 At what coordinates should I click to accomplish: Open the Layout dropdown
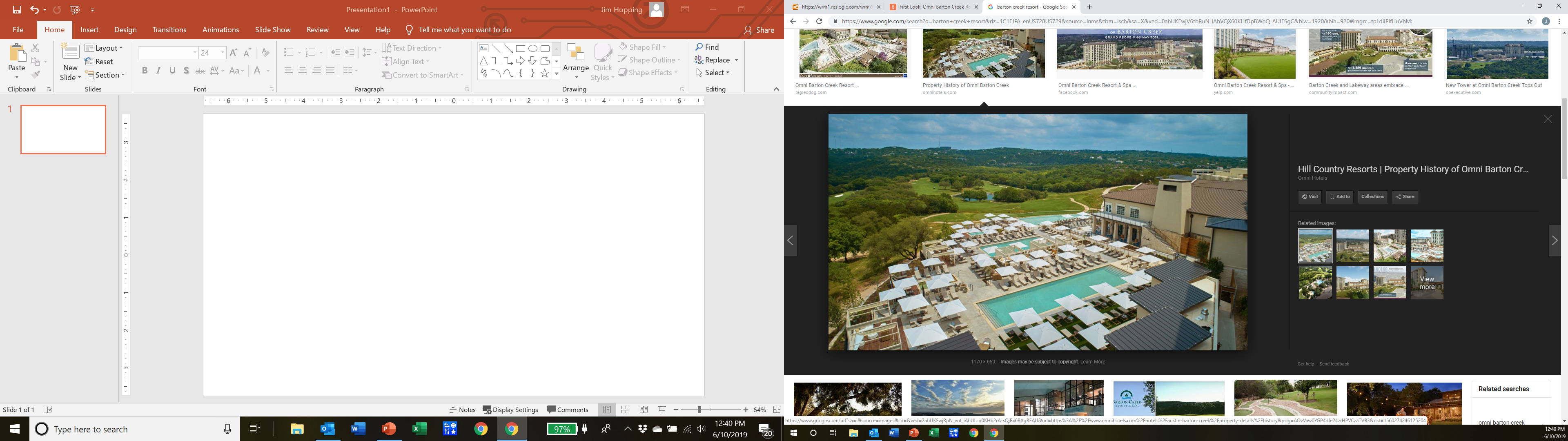click(x=104, y=48)
